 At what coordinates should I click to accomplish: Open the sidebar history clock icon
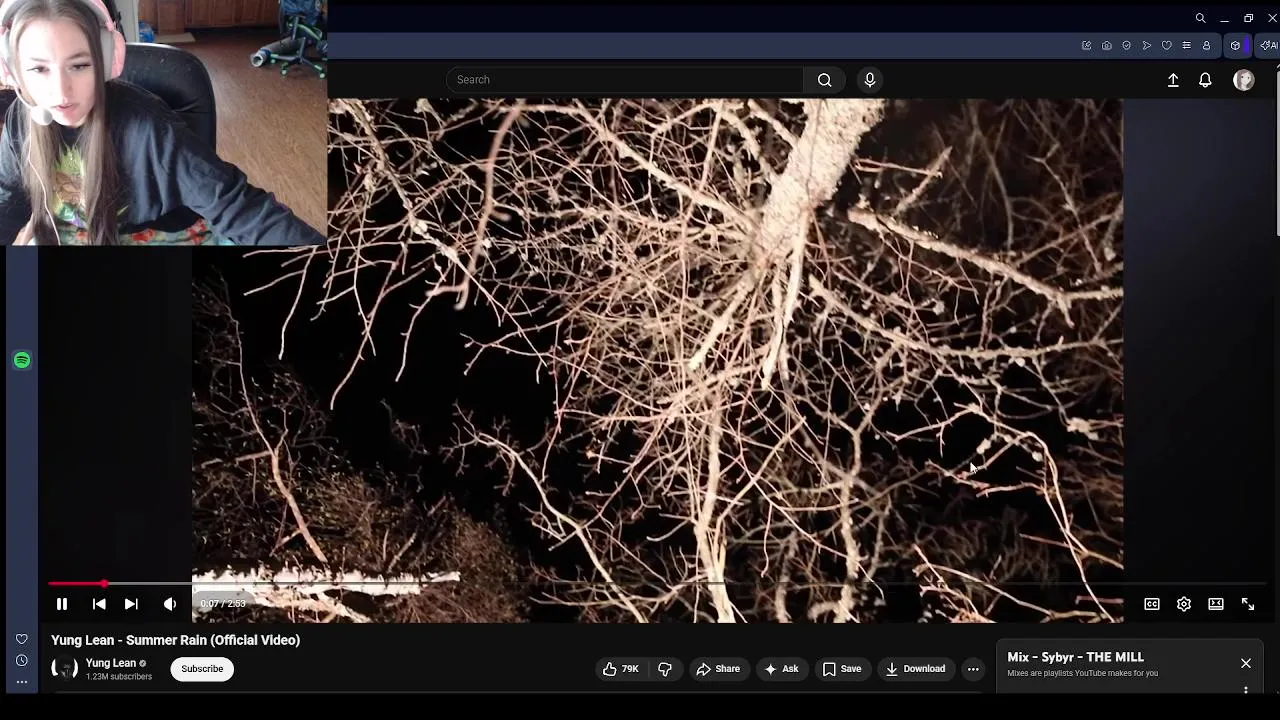click(x=22, y=660)
